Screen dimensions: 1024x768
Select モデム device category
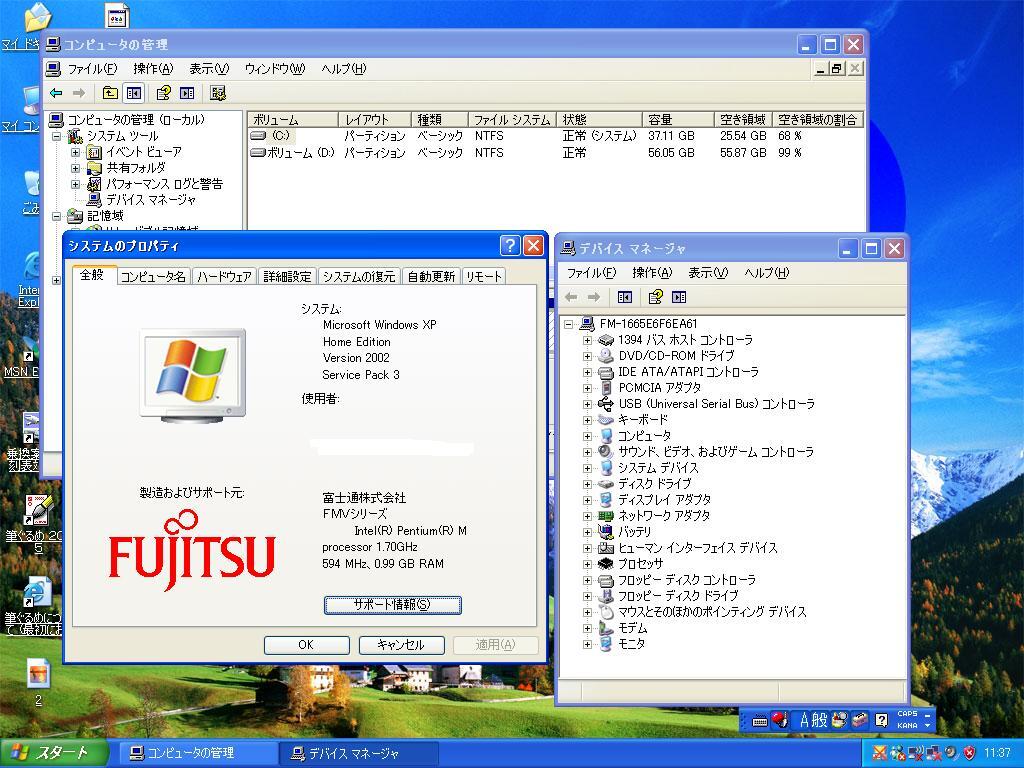632,628
